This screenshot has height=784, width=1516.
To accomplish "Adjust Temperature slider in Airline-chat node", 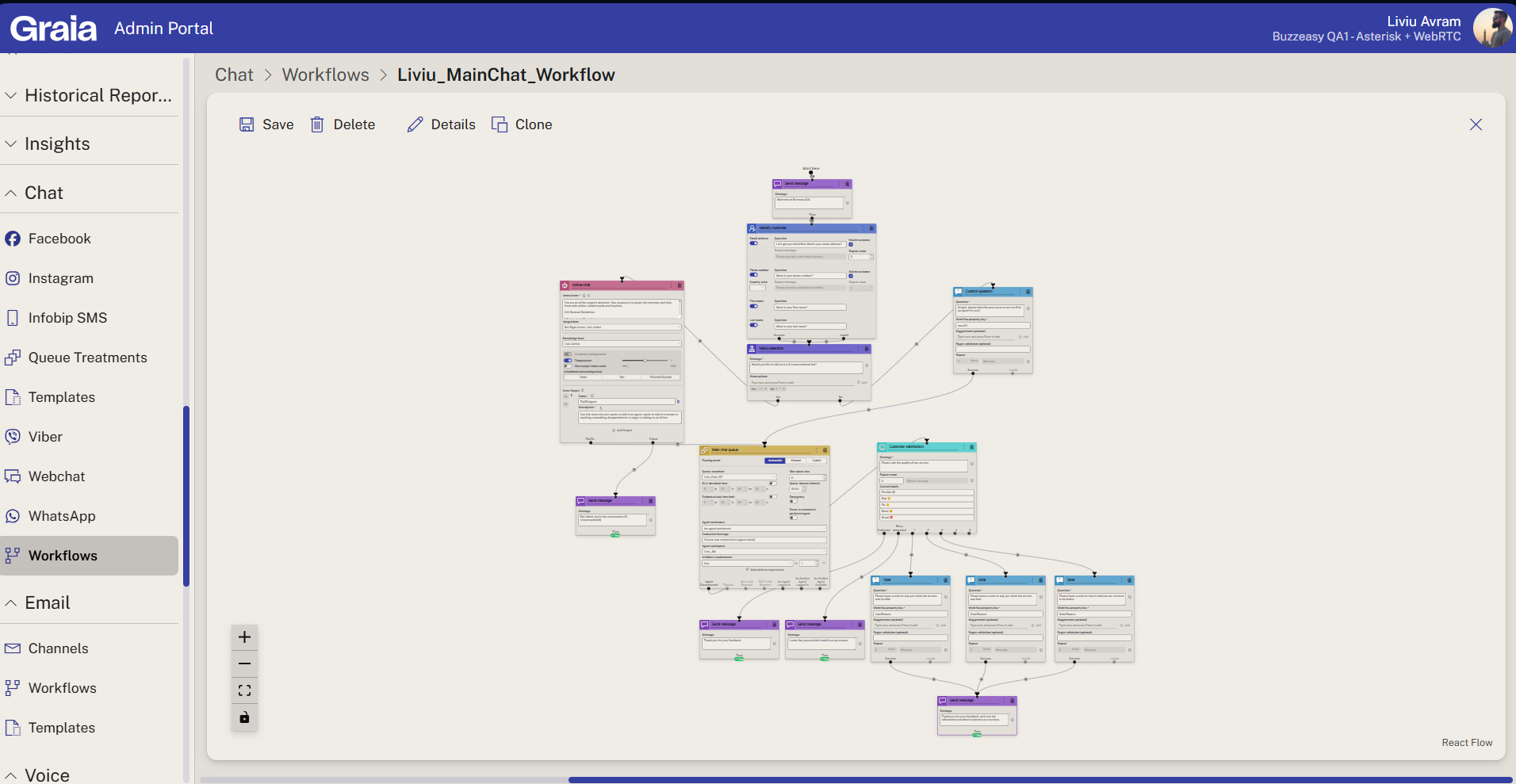I will point(645,361).
